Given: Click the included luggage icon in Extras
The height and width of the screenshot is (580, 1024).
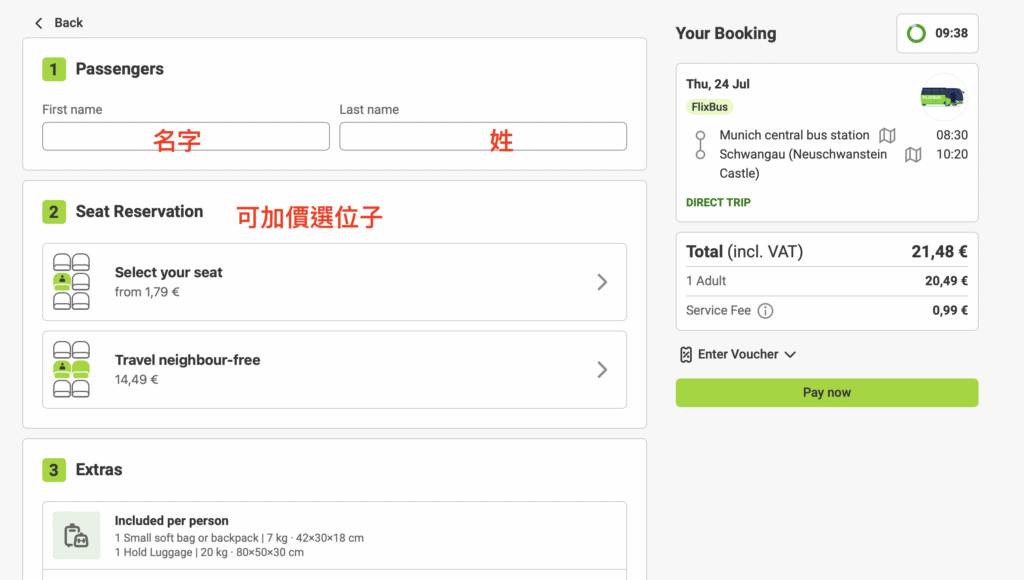Looking at the screenshot, I should coord(77,536).
